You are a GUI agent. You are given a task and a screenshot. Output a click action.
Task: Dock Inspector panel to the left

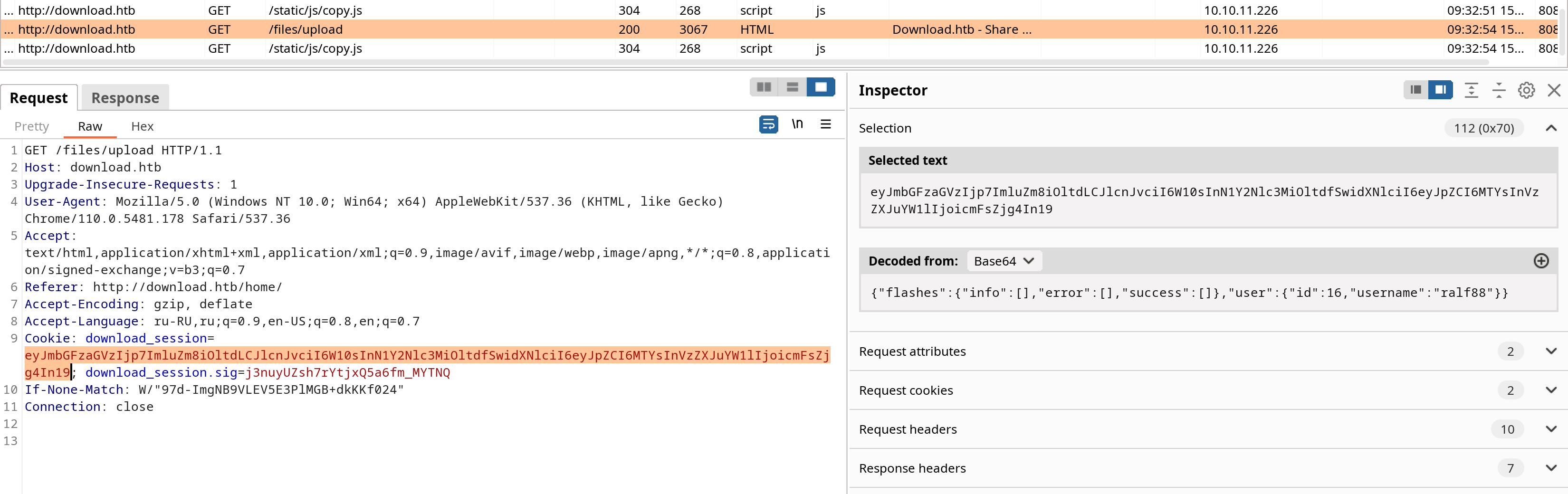point(1416,90)
